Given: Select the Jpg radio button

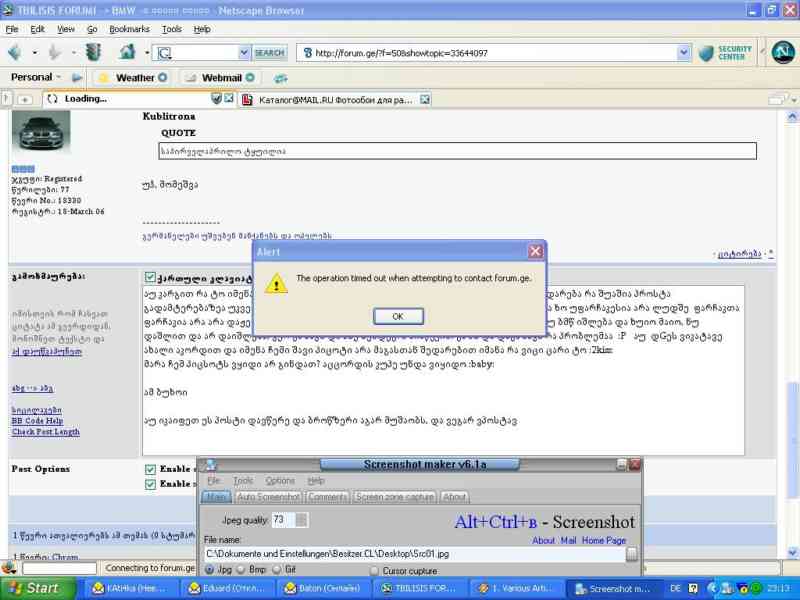Looking at the screenshot, I should coord(209,569).
